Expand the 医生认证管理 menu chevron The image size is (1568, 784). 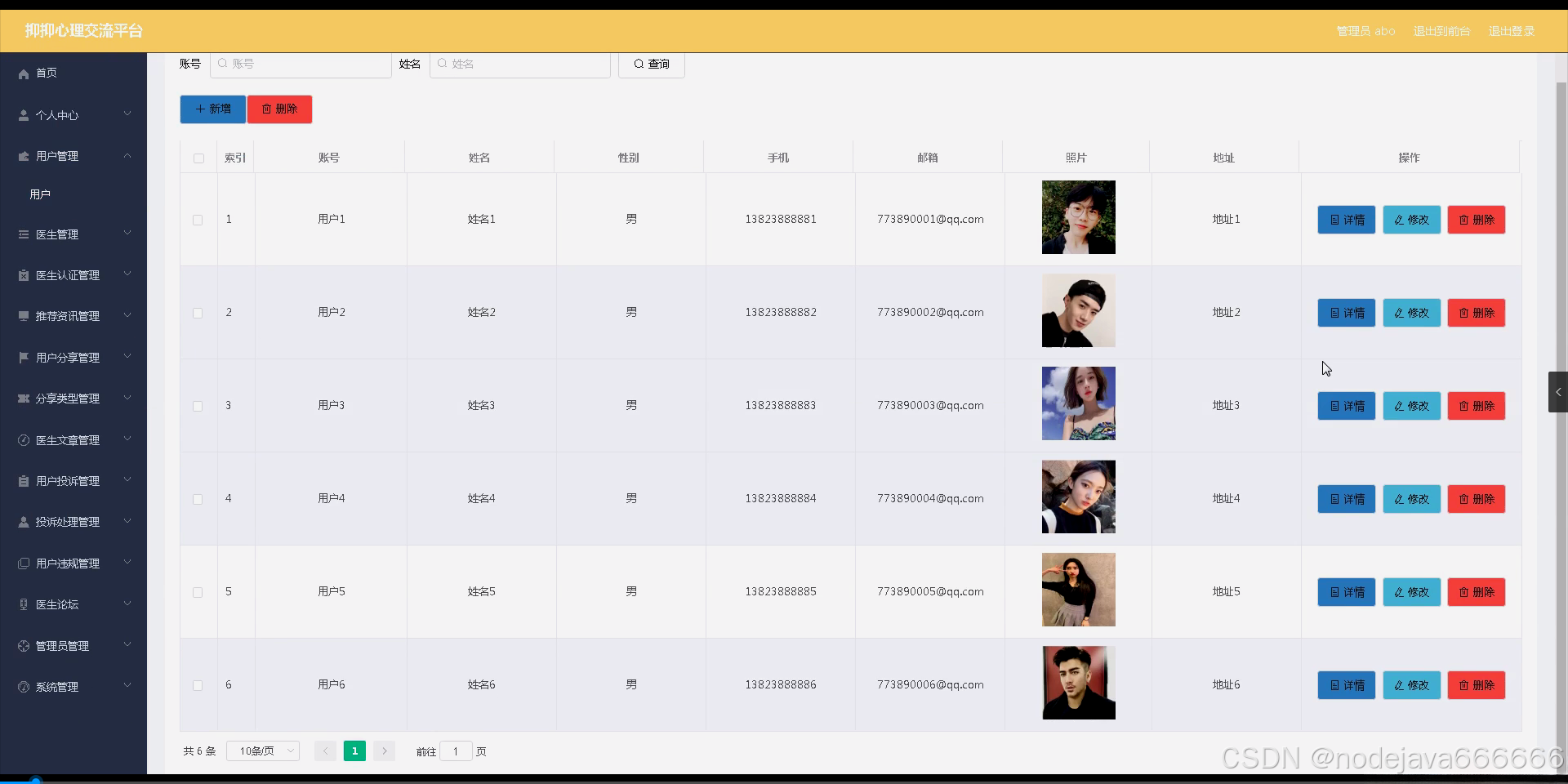pyautogui.click(x=127, y=274)
